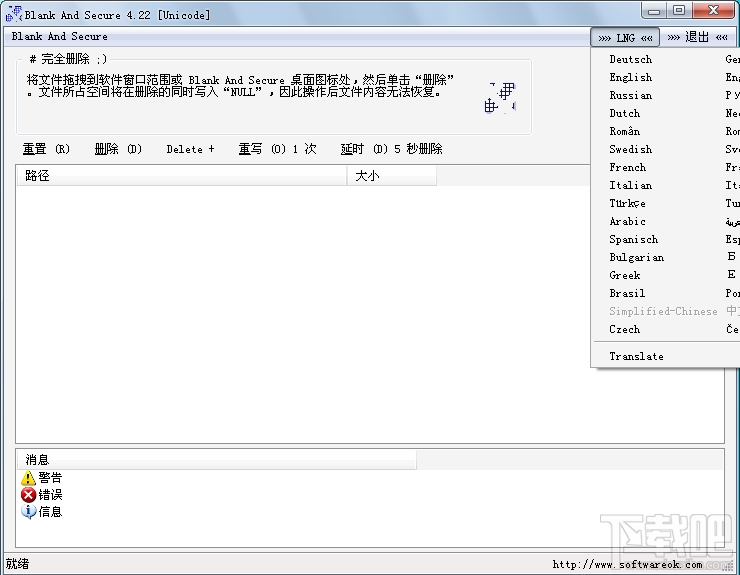Click the yellow warning triangle icon
Screen dimensions: 740x575
pos(28,478)
